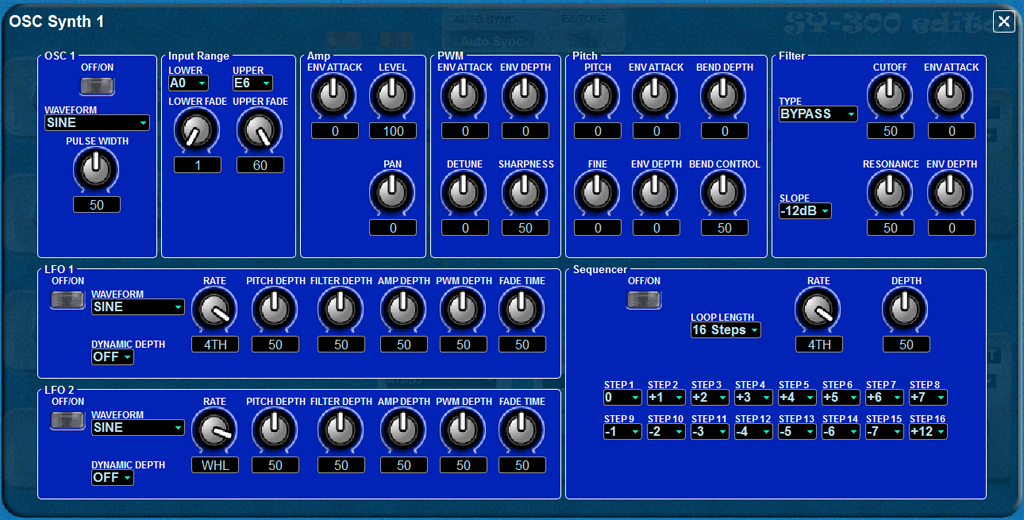Click the LFO 1 FADE TIME knob

pos(521,309)
